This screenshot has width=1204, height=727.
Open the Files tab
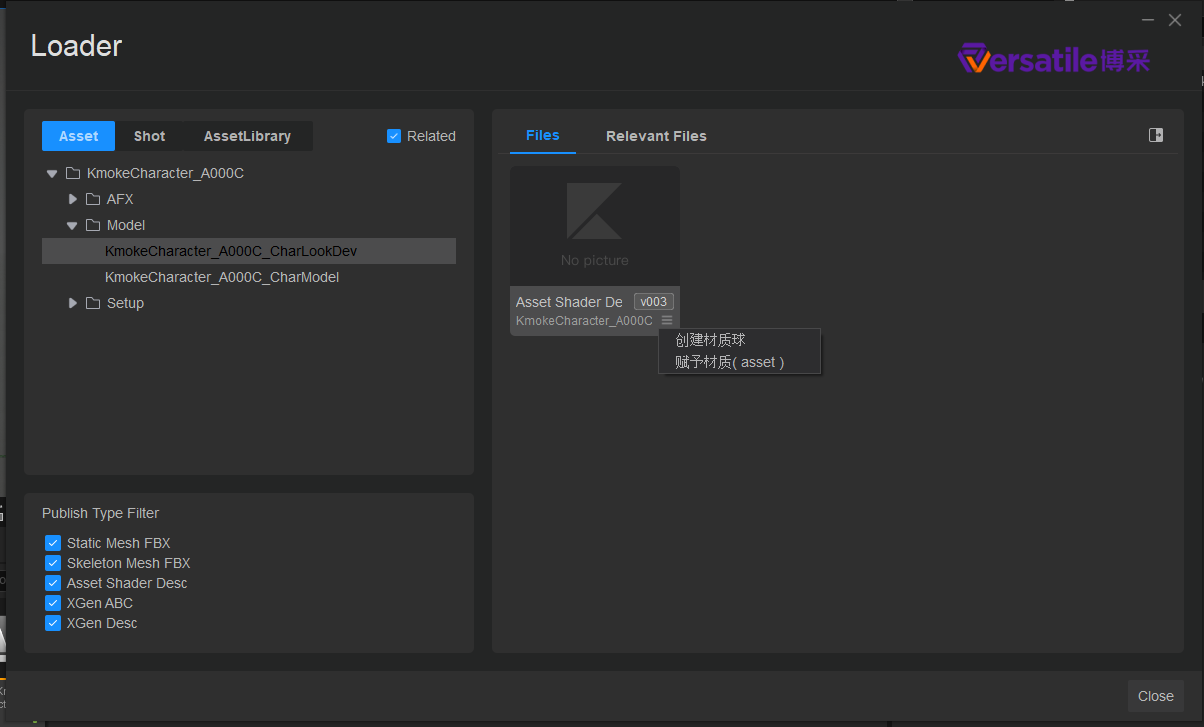[543, 135]
